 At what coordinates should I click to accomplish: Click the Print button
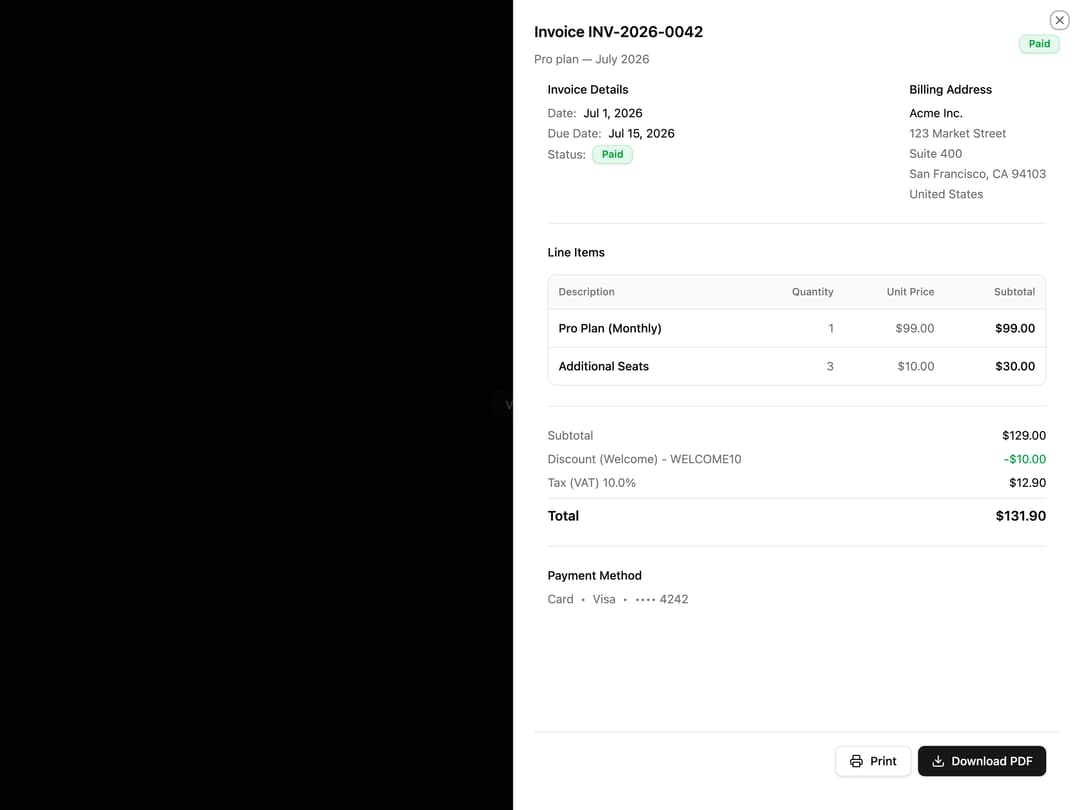873,761
